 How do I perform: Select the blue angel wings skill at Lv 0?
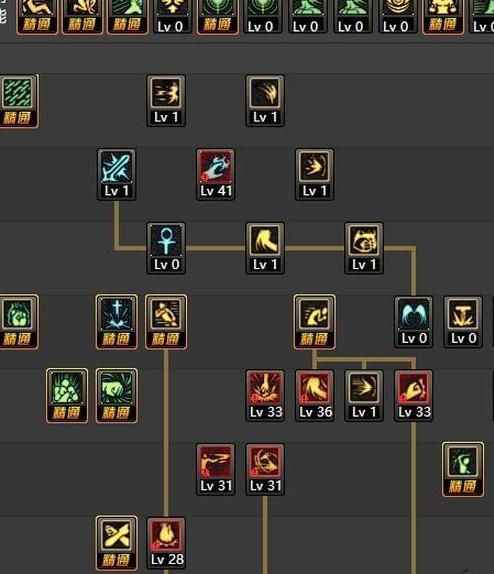pos(413,322)
